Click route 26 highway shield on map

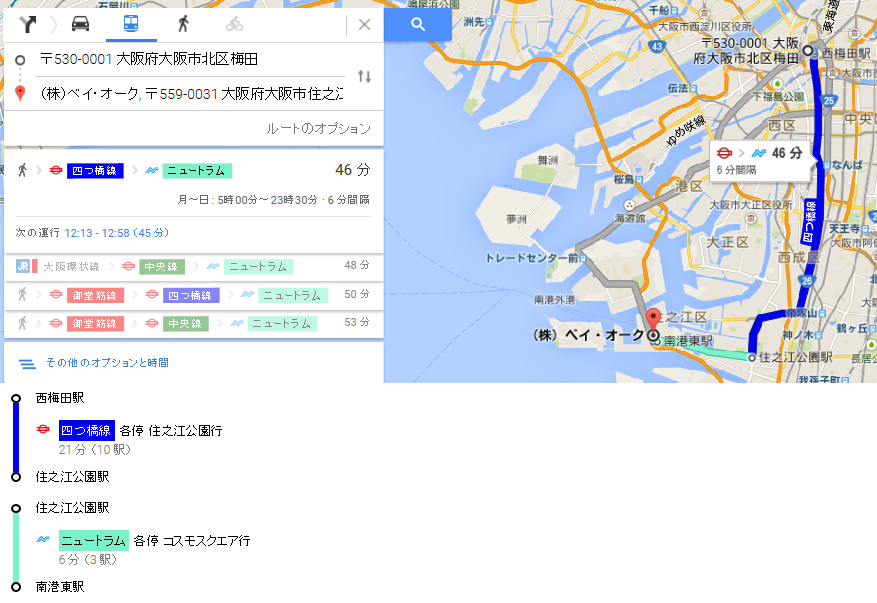[x=807, y=281]
